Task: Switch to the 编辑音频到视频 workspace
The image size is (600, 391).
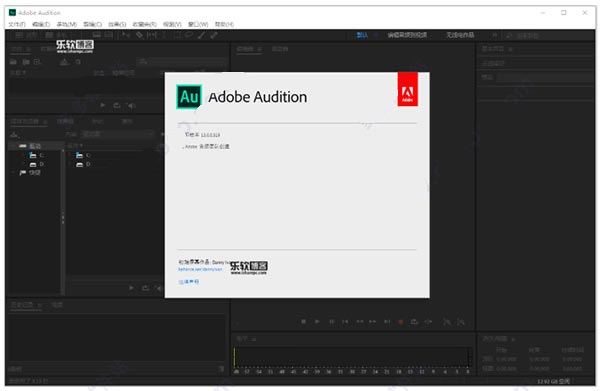Action: click(x=407, y=35)
